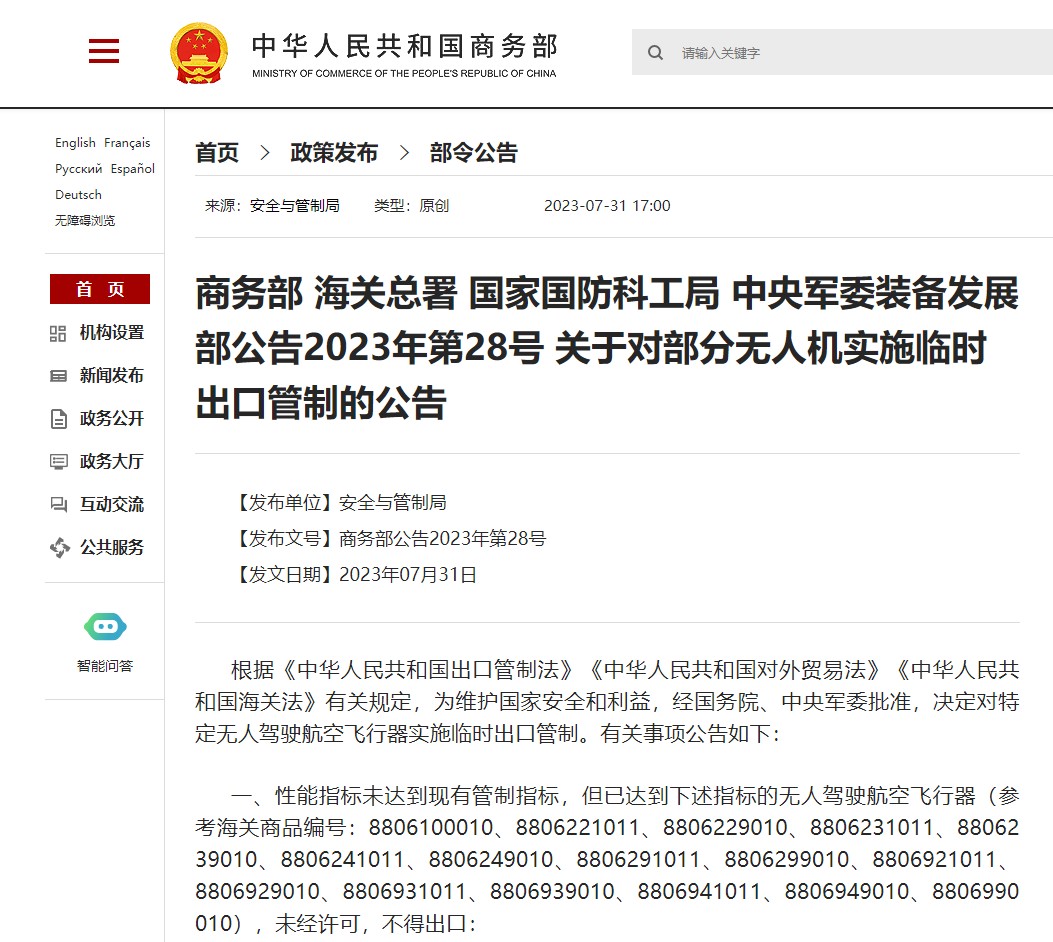Click the customs code 8806949010
This screenshot has height=942, width=1053.
coord(847,892)
